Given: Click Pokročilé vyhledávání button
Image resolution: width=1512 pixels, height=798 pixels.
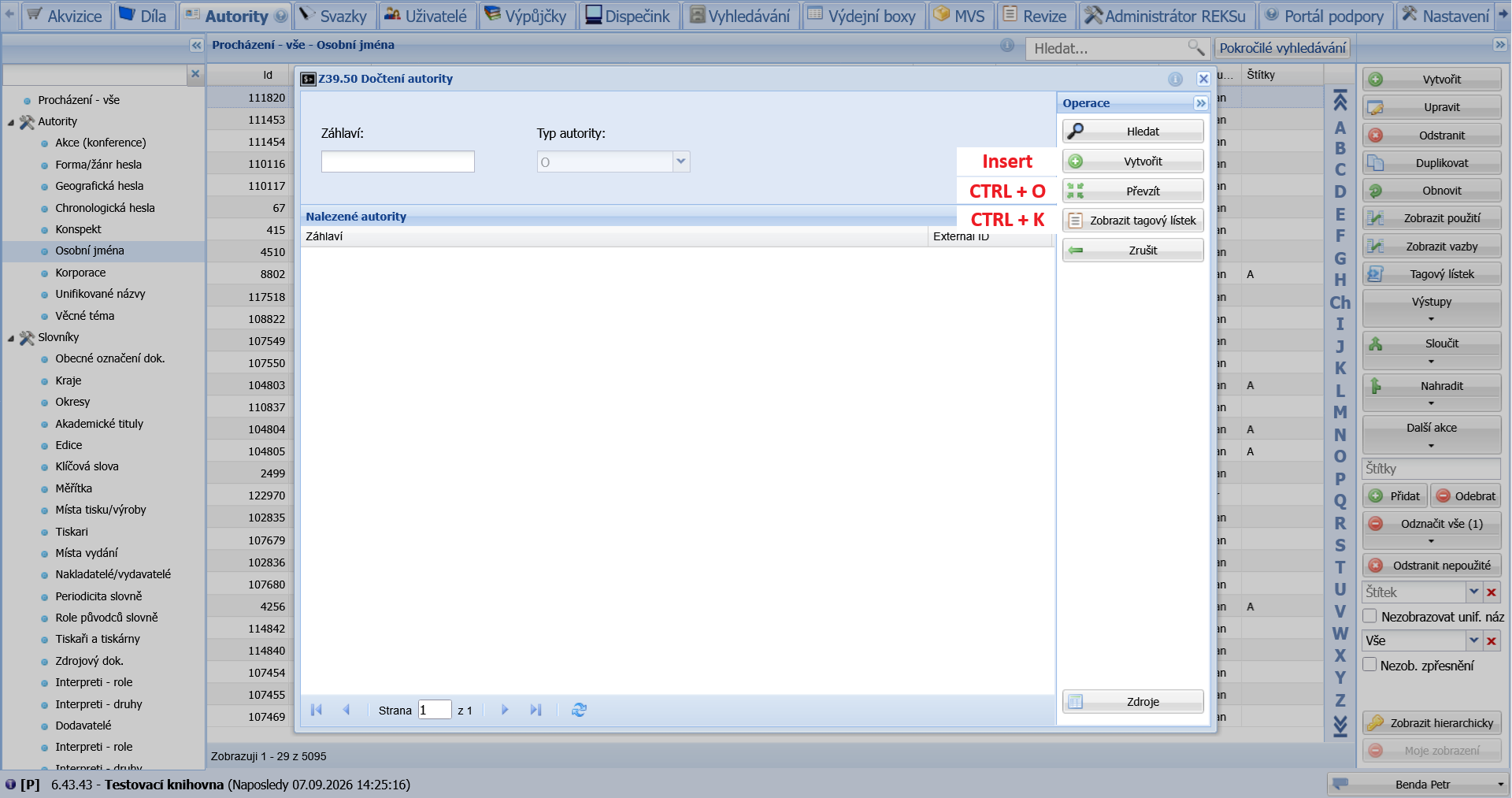Looking at the screenshot, I should tap(1282, 48).
